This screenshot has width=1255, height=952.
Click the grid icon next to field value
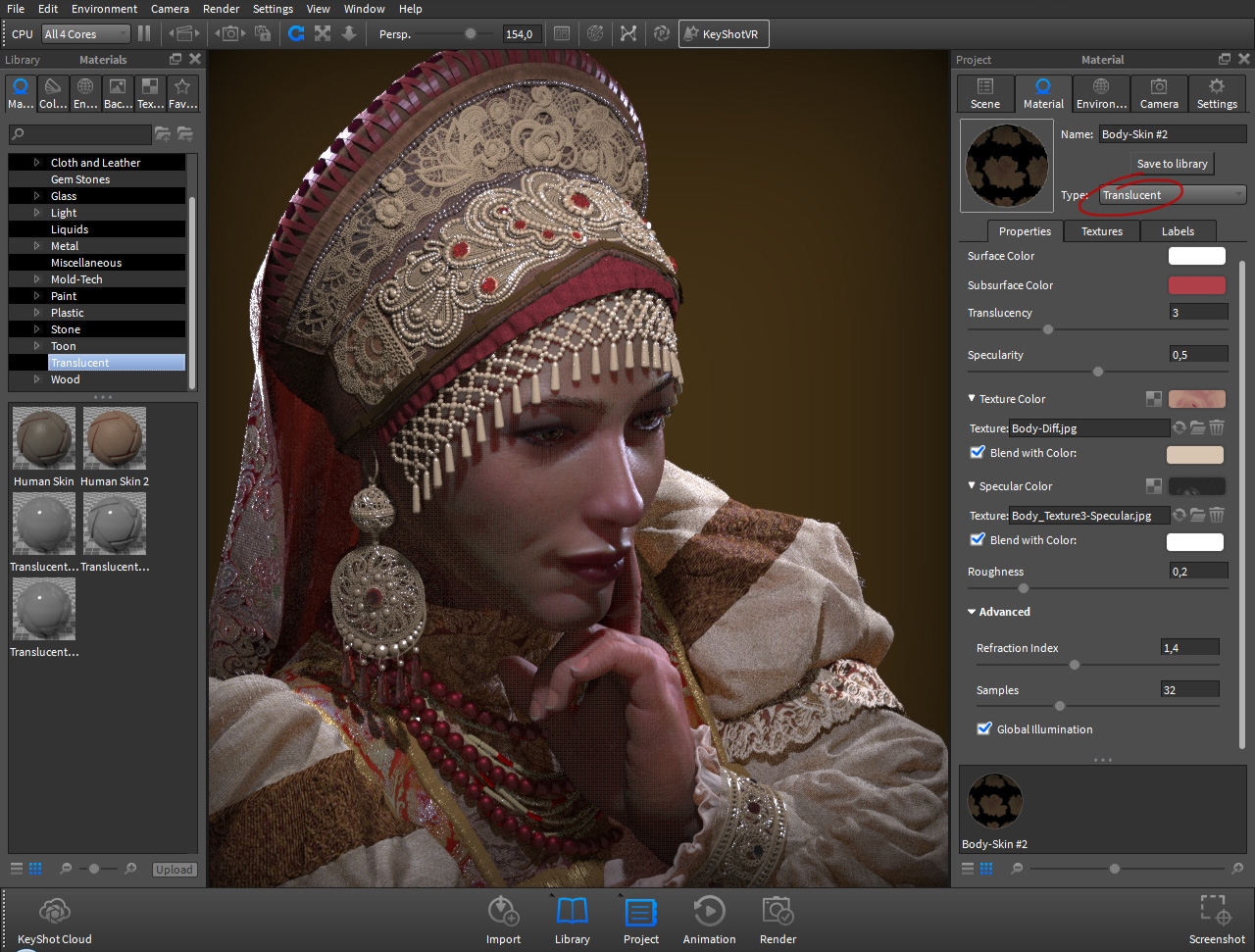click(x=562, y=33)
